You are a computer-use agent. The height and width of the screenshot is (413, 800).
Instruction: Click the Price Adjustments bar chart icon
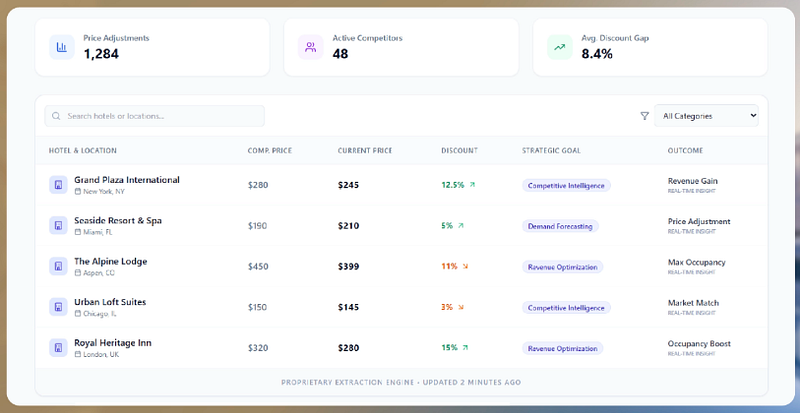coord(62,47)
